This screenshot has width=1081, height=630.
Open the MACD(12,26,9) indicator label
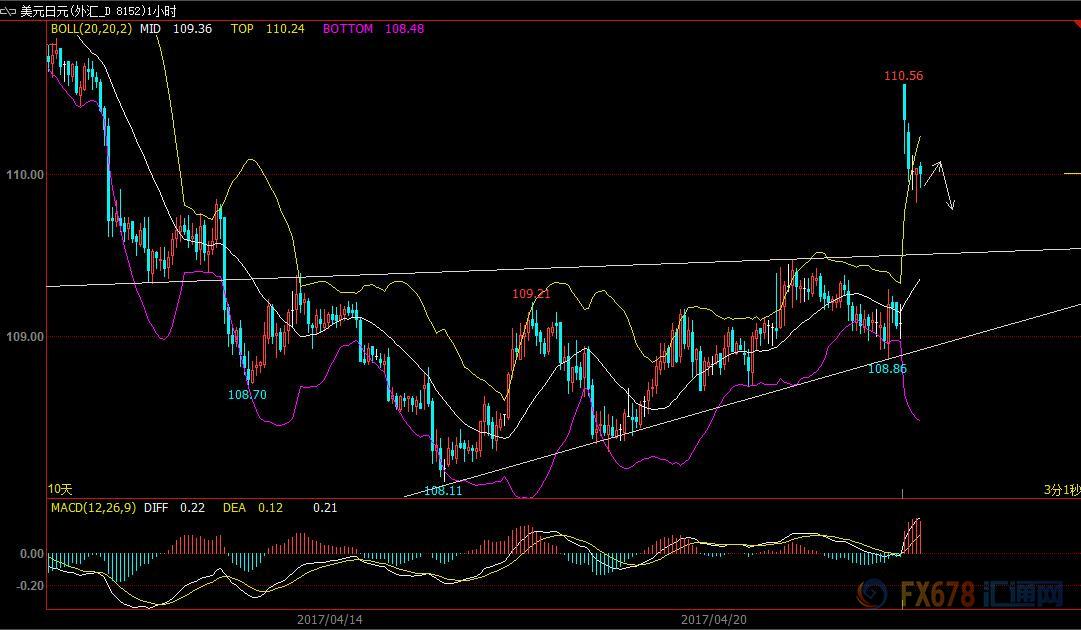pyautogui.click(x=92, y=507)
